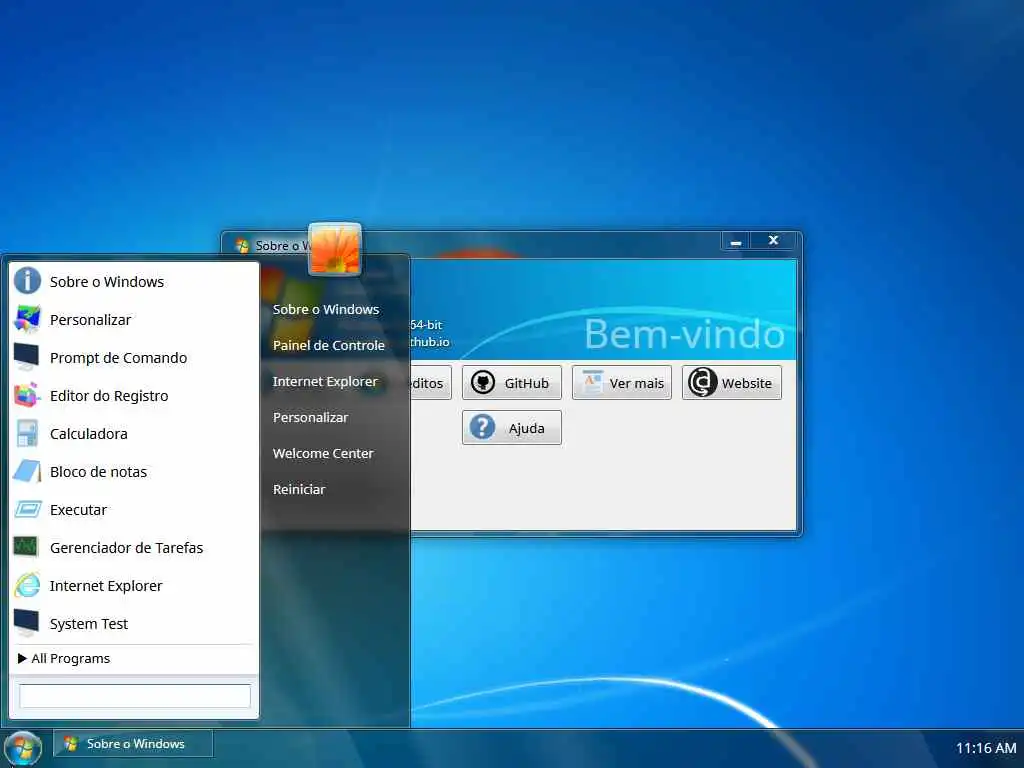Open Gerenciador de Tarefas entry

[134, 547]
